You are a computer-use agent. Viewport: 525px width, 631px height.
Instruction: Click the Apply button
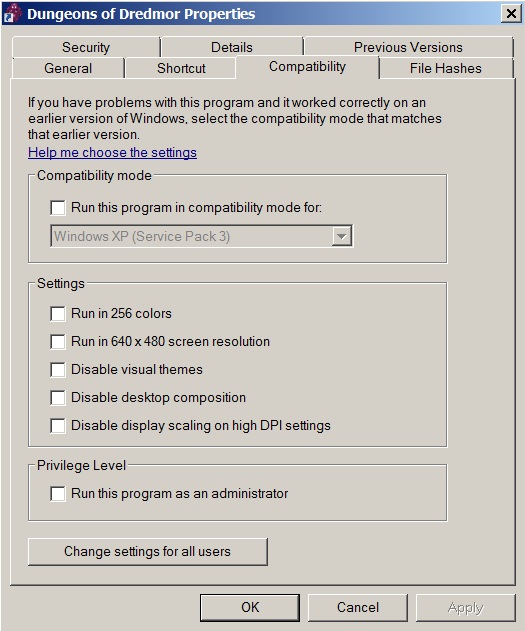465,607
